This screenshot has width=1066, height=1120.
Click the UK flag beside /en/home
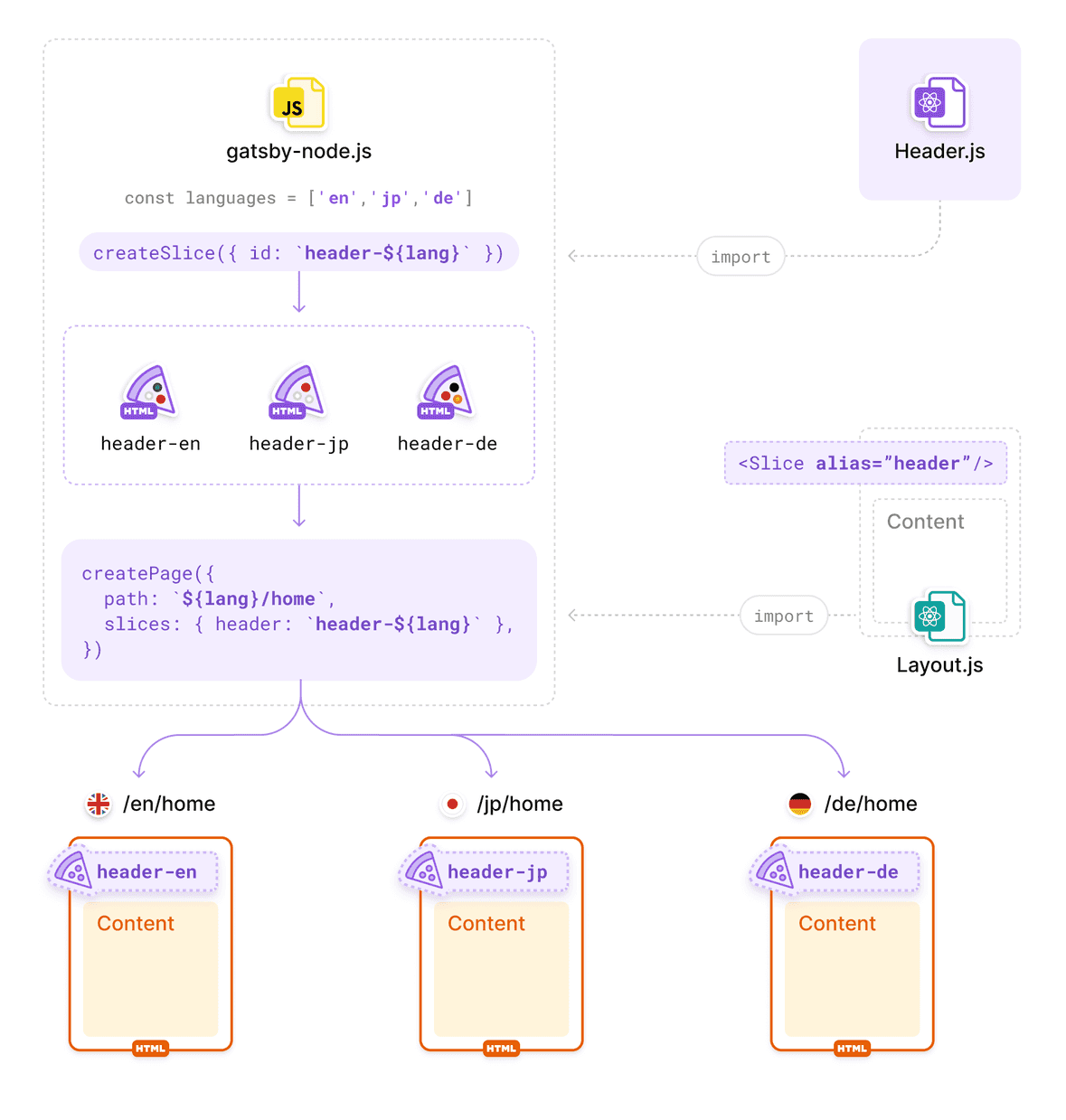(99, 804)
